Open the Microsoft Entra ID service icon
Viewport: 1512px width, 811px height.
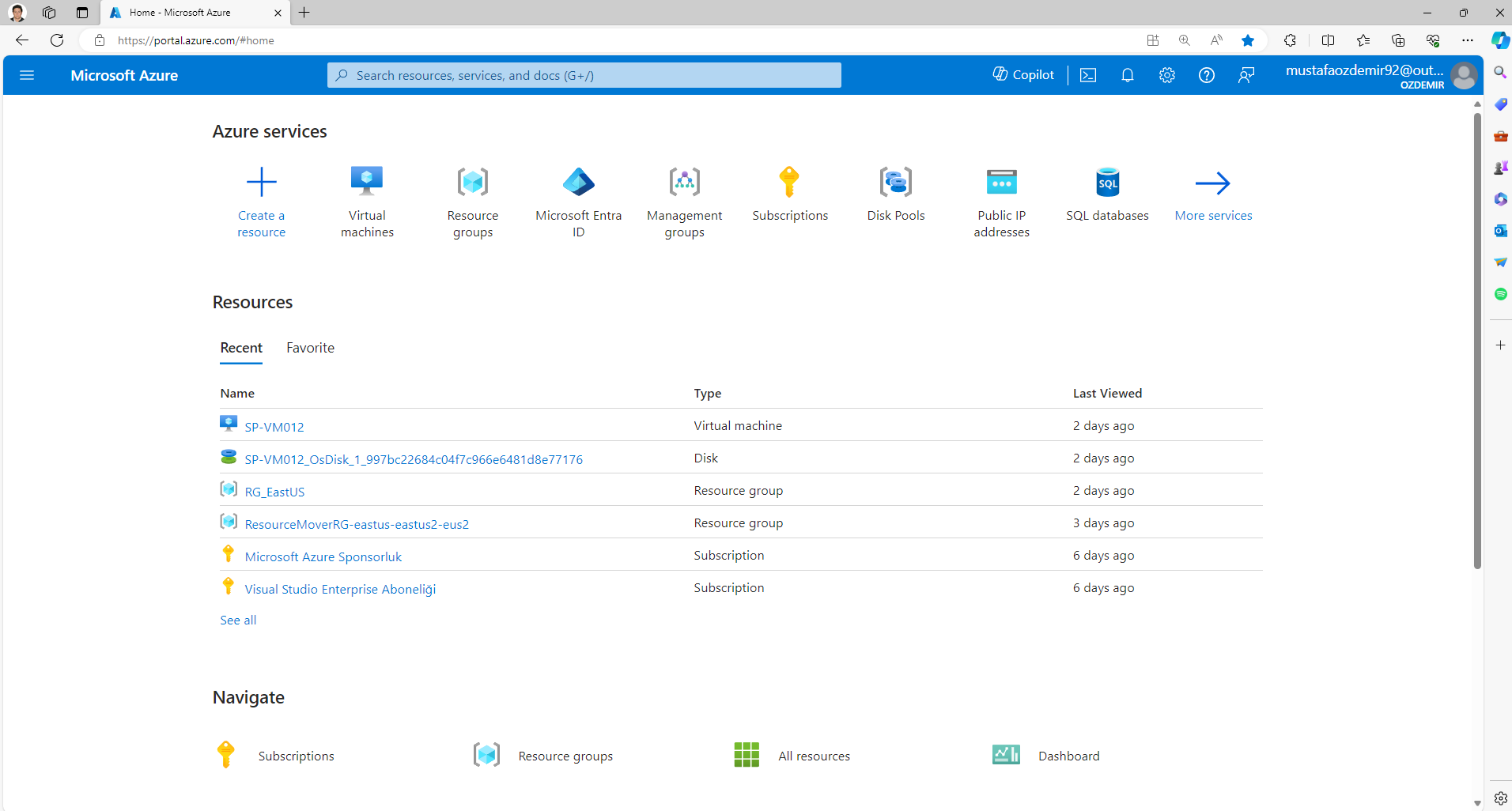point(579,182)
